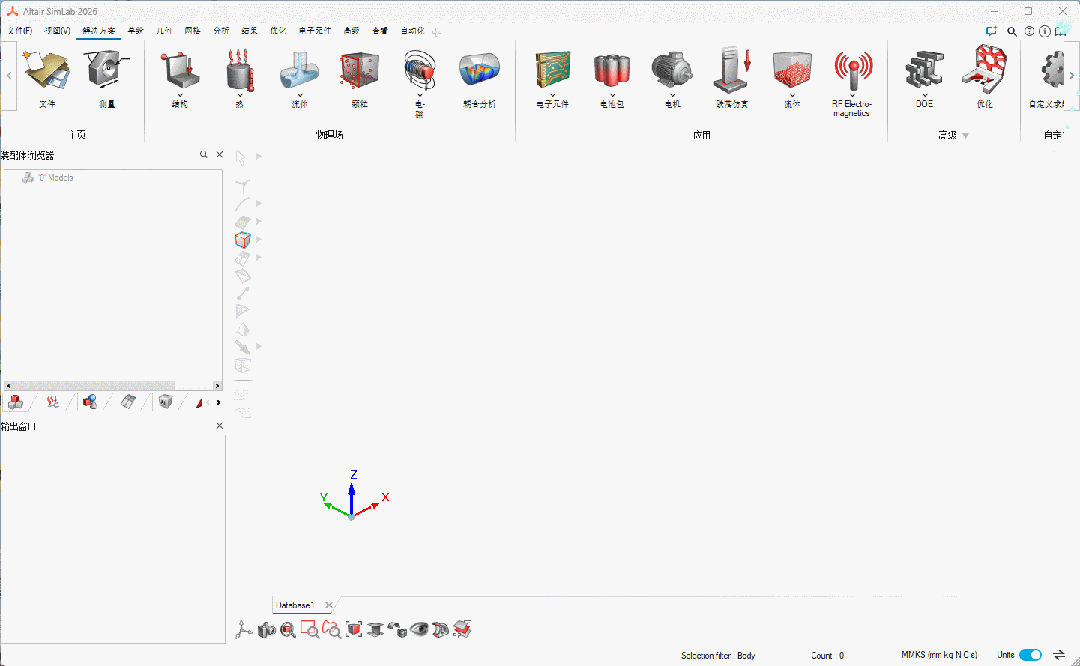The height and width of the screenshot is (666, 1080).
Task: Open the 电机 electric motor icon
Action: 672,71
